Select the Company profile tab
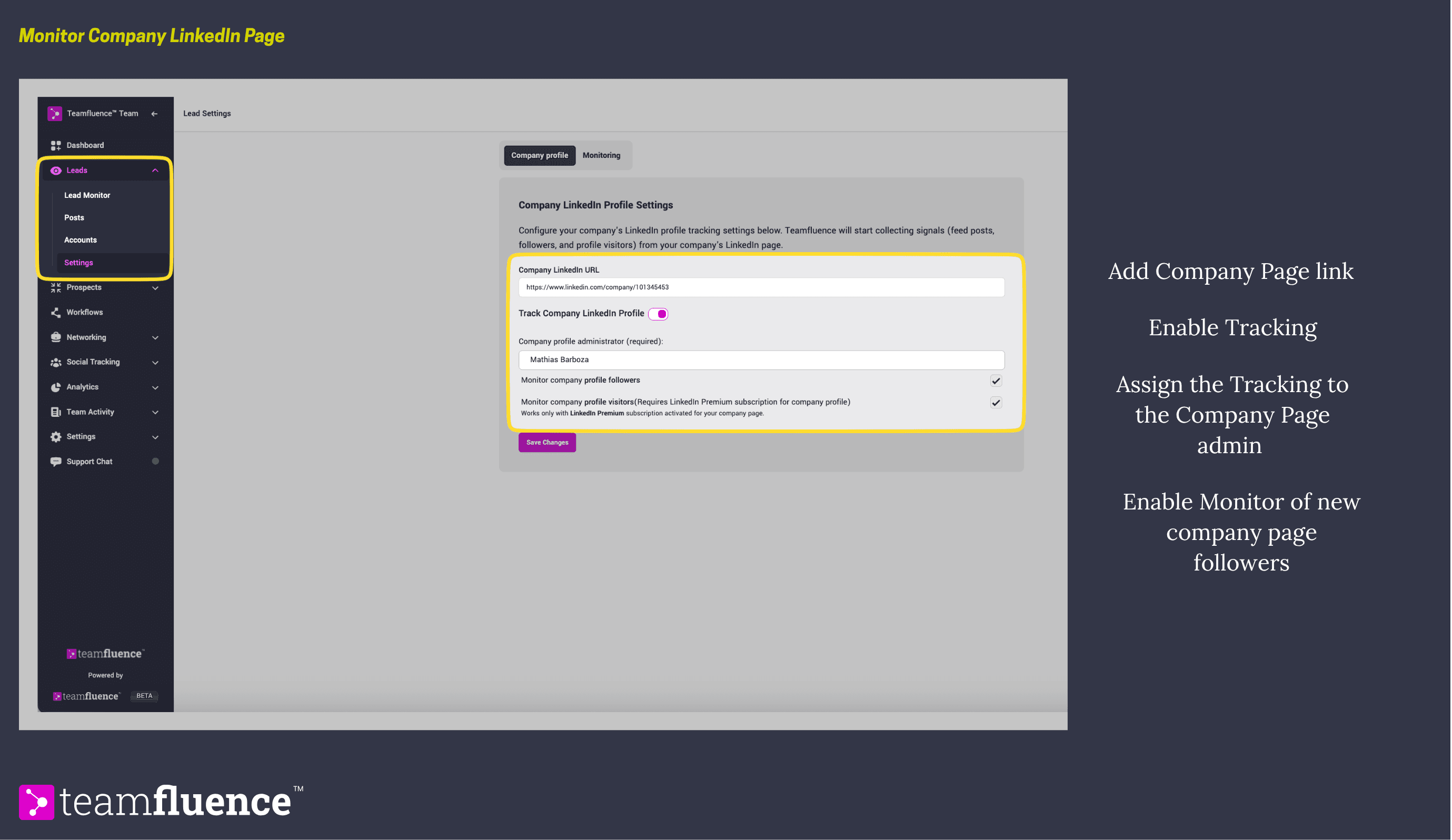Image resolution: width=1452 pixels, height=840 pixels. click(539, 155)
